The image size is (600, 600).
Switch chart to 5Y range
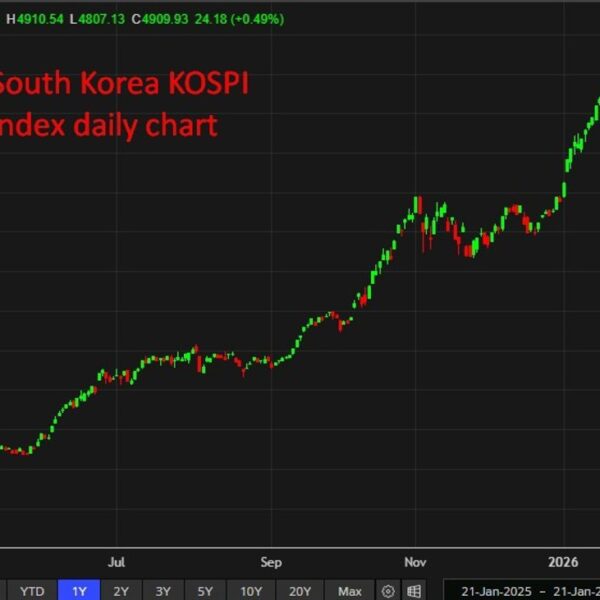[x=205, y=591]
